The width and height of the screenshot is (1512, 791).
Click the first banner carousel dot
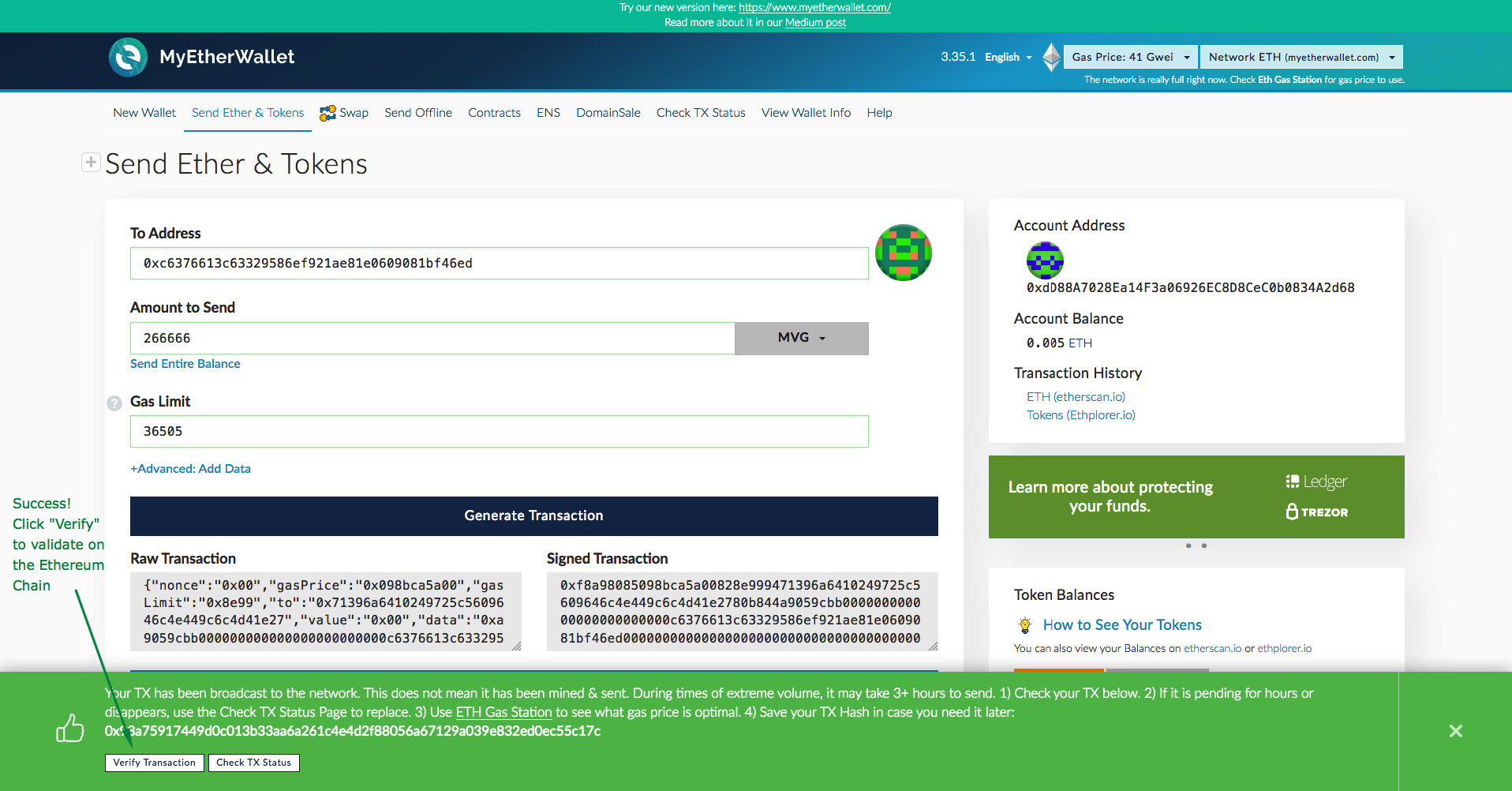[1188, 546]
